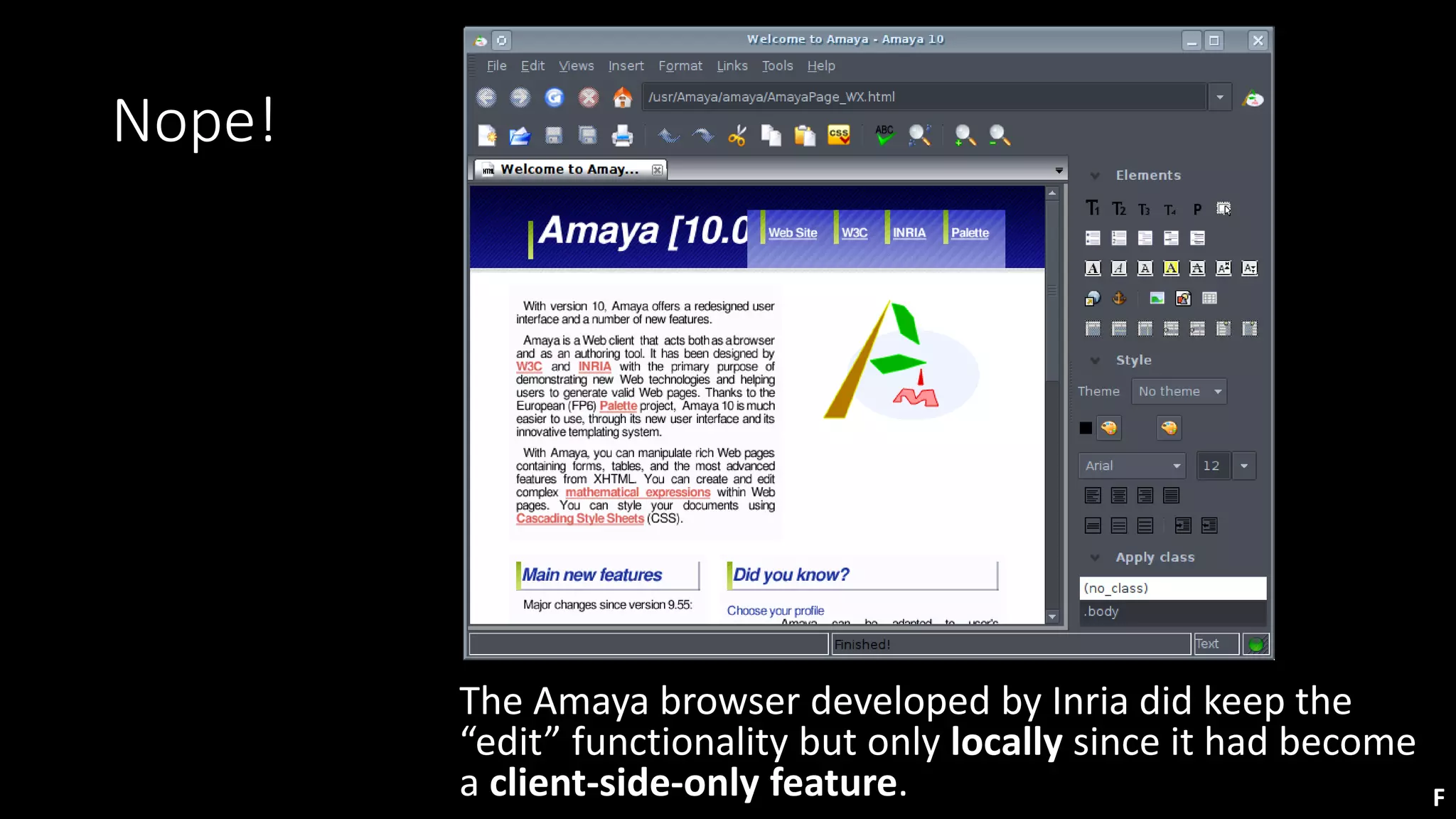The height and width of the screenshot is (819, 1456).
Task: Follow the W3C link in the banner
Action: [x=855, y=232]
